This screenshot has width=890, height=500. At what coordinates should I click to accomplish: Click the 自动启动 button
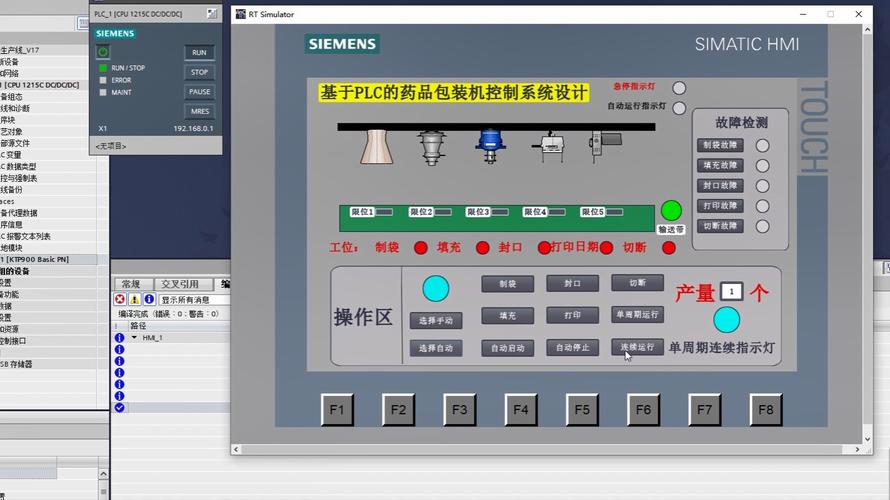[507, 348]
